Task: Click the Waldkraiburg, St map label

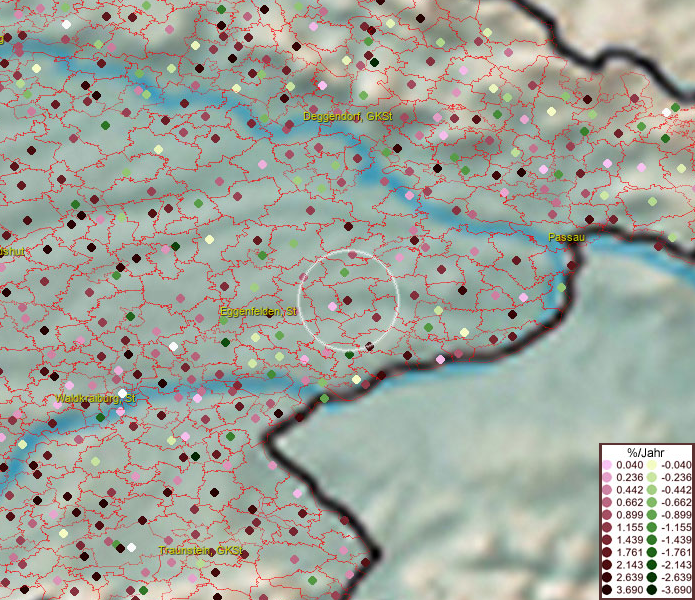Action: (x=96, y=398)
